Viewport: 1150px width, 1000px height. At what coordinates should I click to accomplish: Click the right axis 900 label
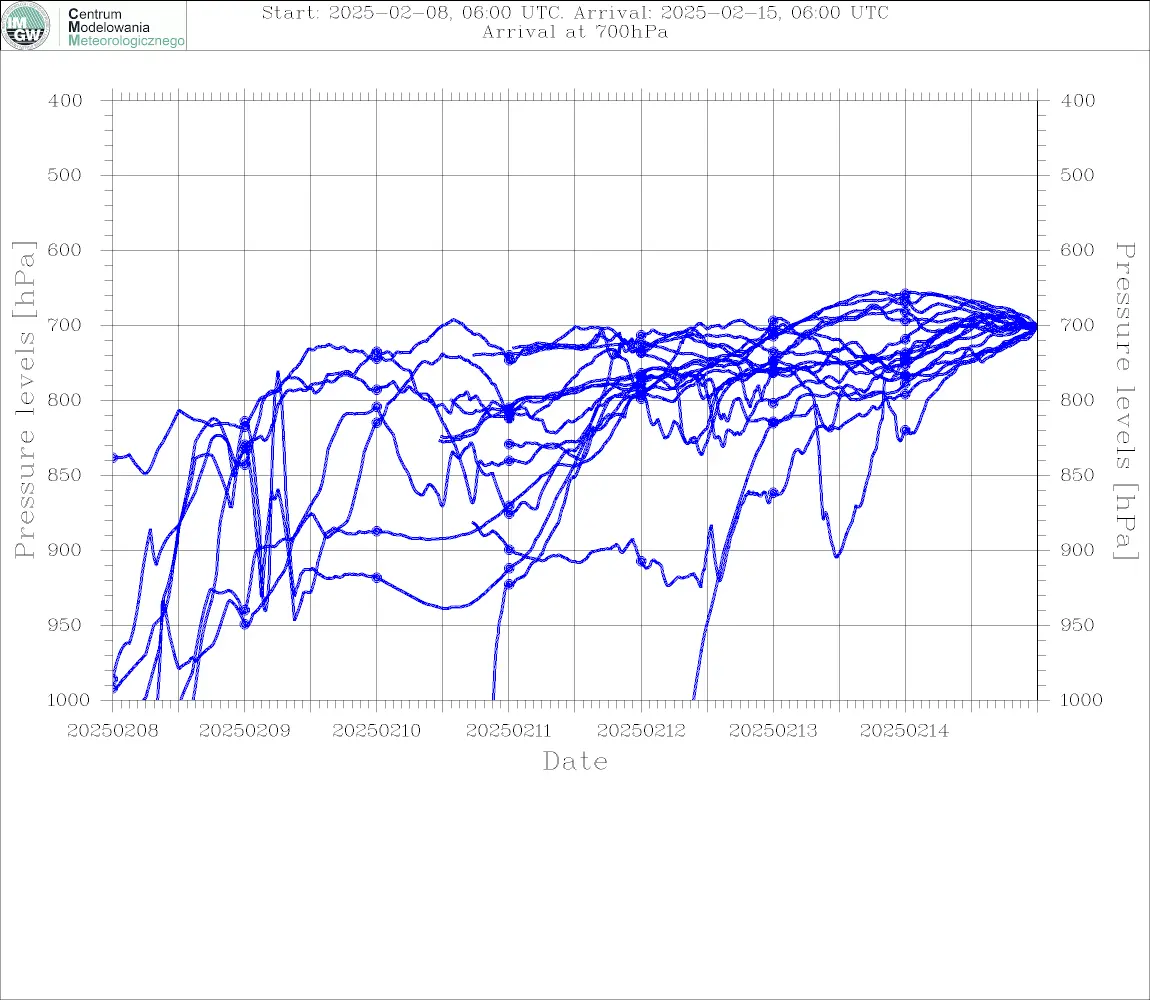point(1077,550)
